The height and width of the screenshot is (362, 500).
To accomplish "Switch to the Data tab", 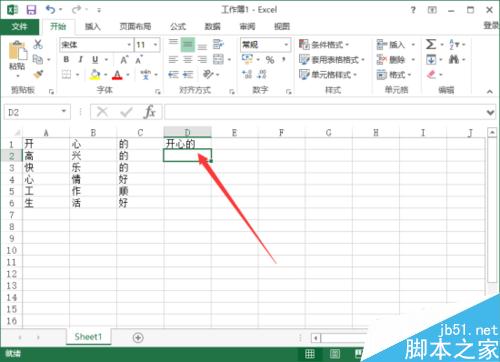I will click(x=212, y=26).
